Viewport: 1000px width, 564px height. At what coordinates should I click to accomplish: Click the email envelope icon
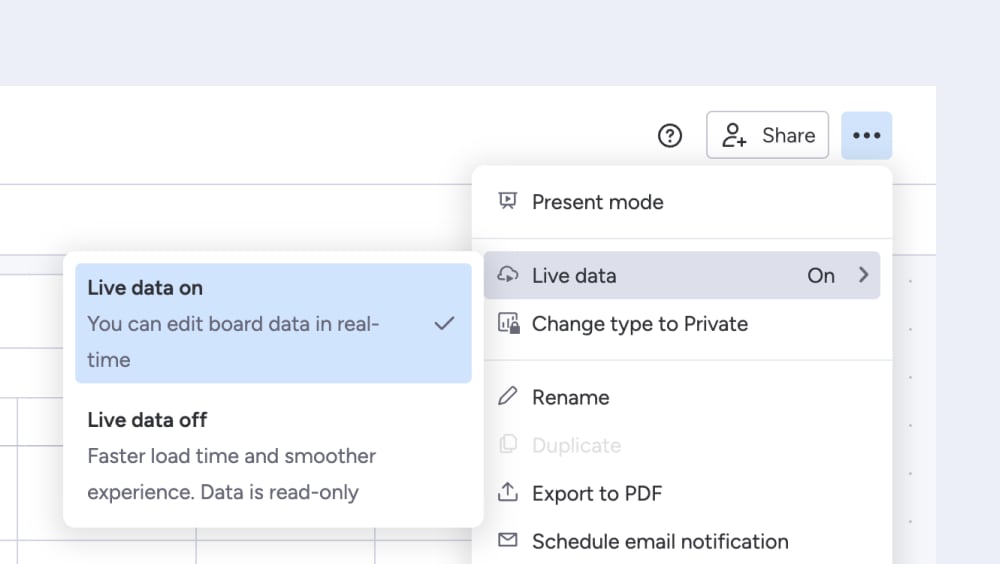[508, 540]
